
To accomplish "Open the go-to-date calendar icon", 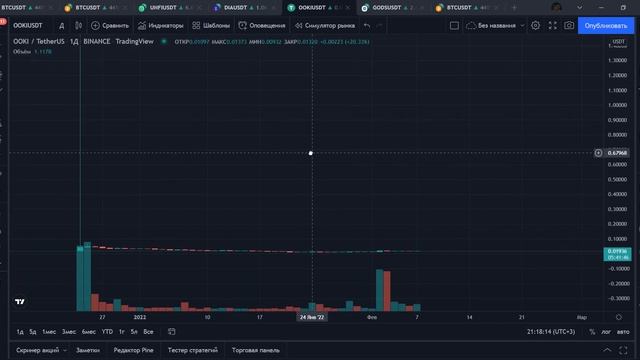I will (x=172, y=332).
